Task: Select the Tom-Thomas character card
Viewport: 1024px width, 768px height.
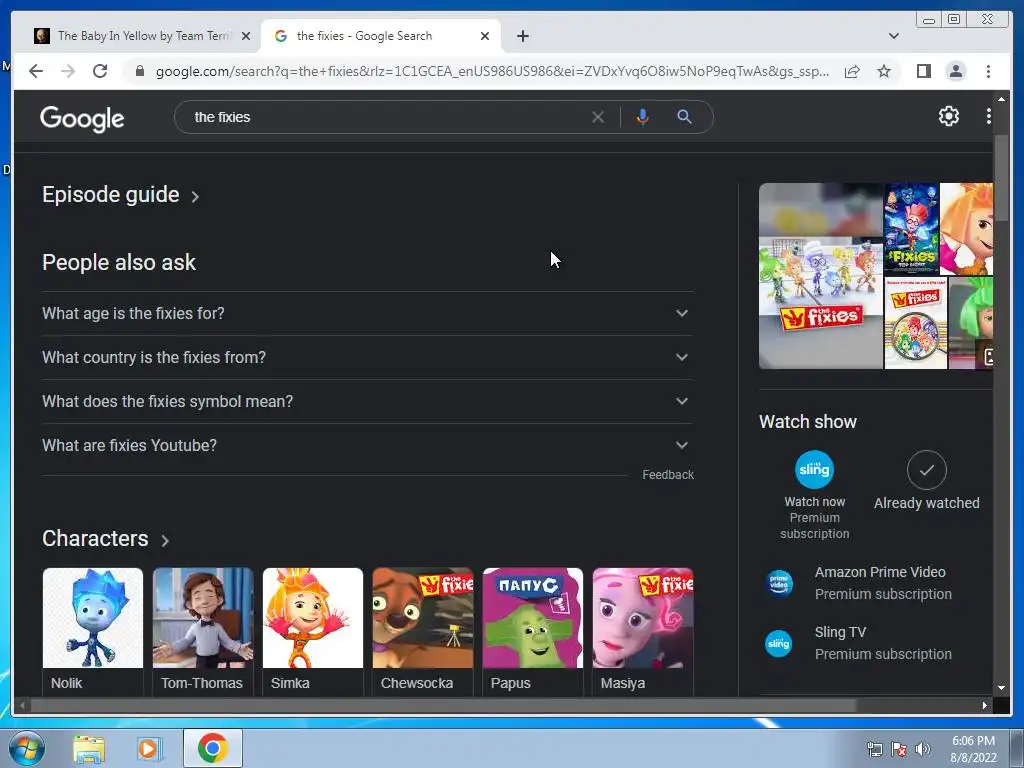Action: coord(203,631)
